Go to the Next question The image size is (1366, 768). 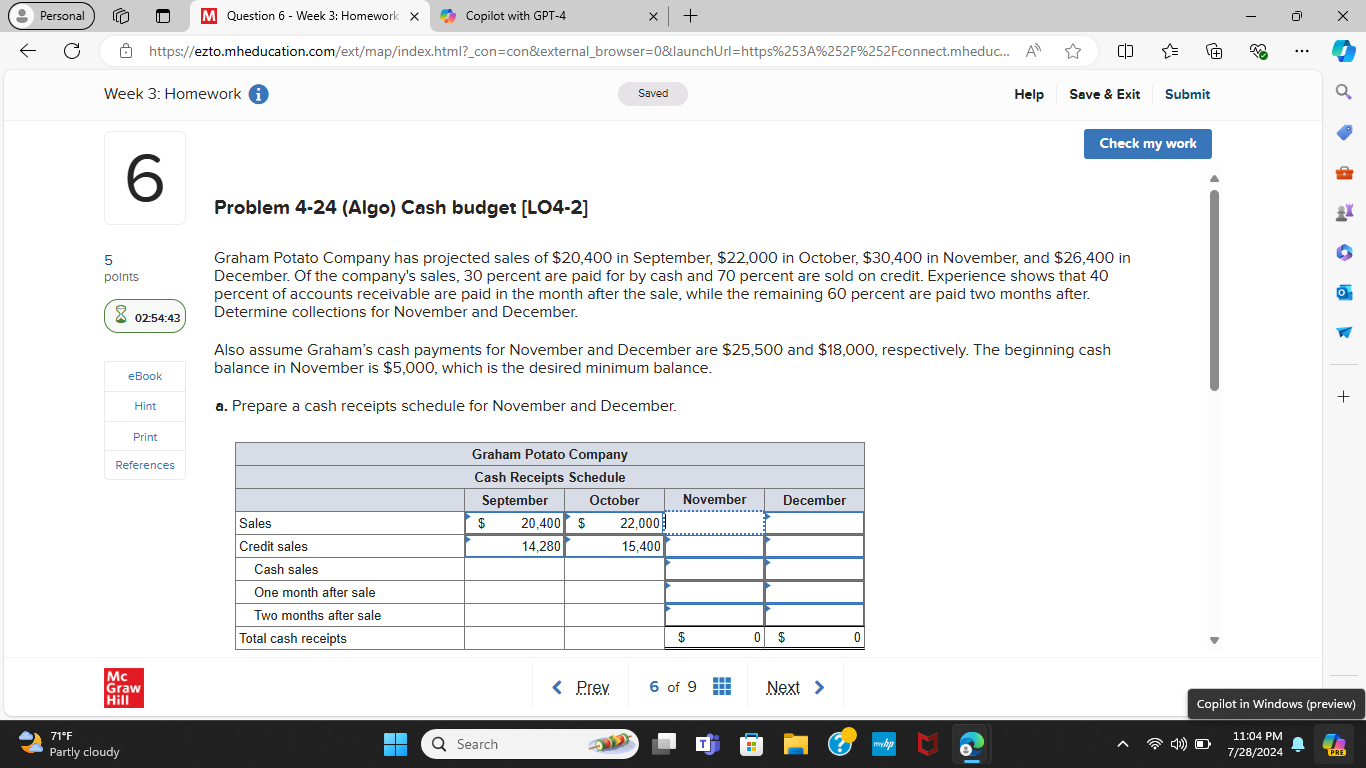[x=795, y=687]
